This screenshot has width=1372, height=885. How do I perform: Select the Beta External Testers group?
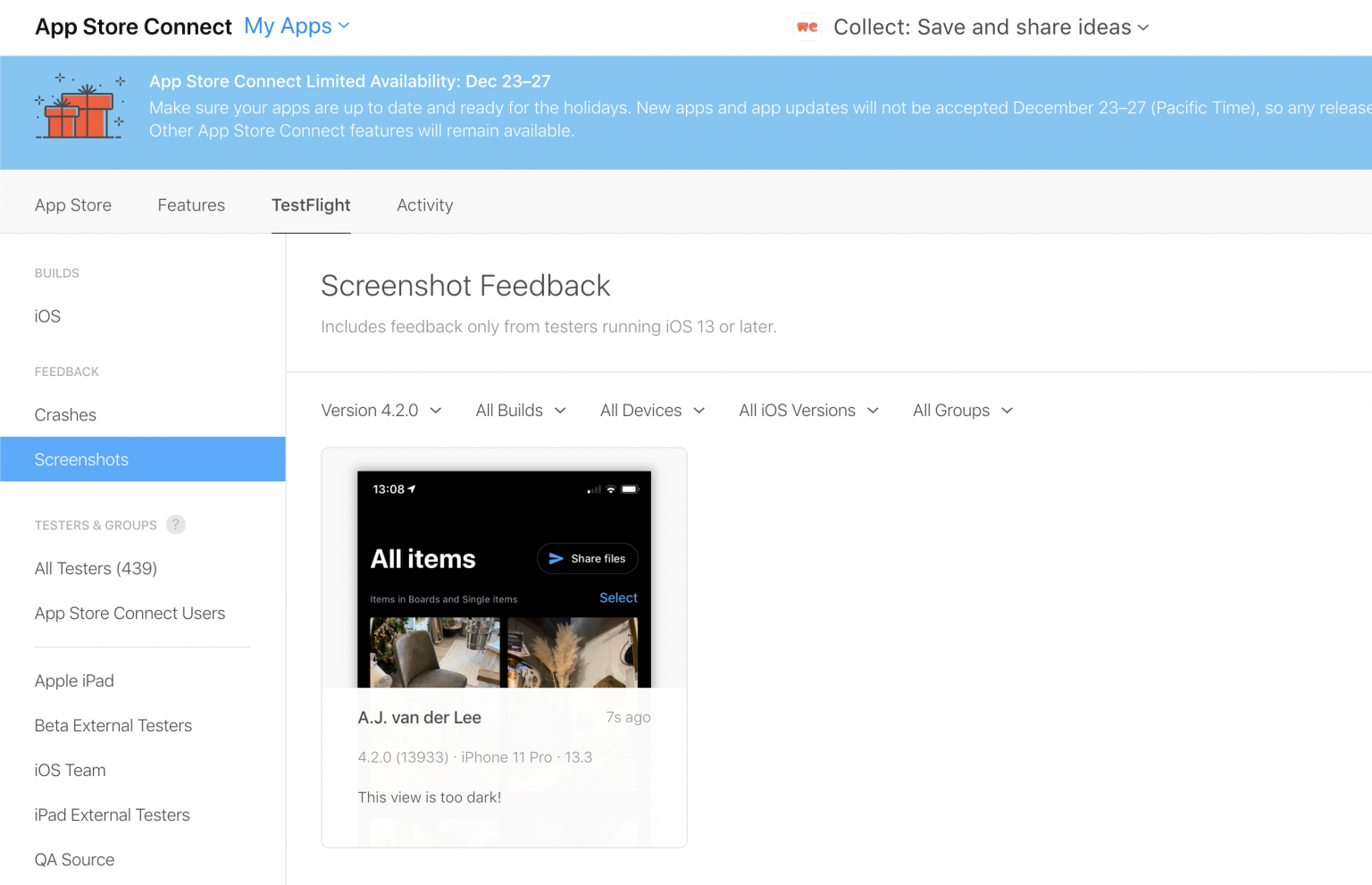pyautogui.click(x=113, y=725)
